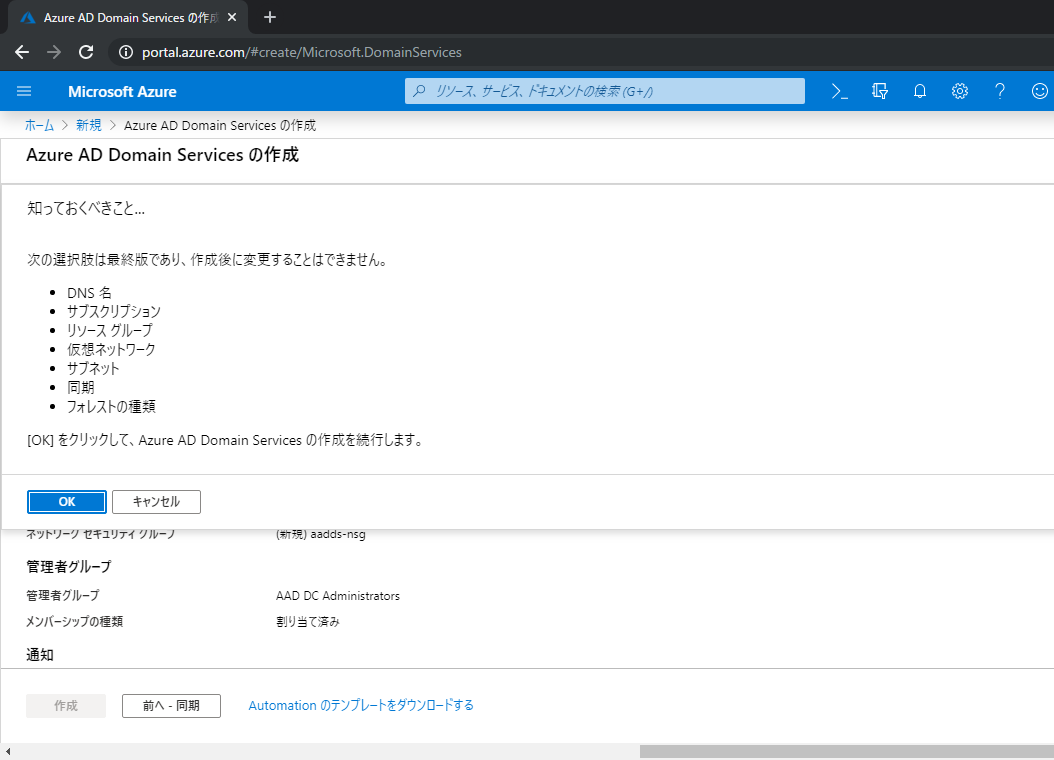Screen dimensions: 1054x760
Task: Confirm the dialog with OK
Action: [x=67, y=502]
